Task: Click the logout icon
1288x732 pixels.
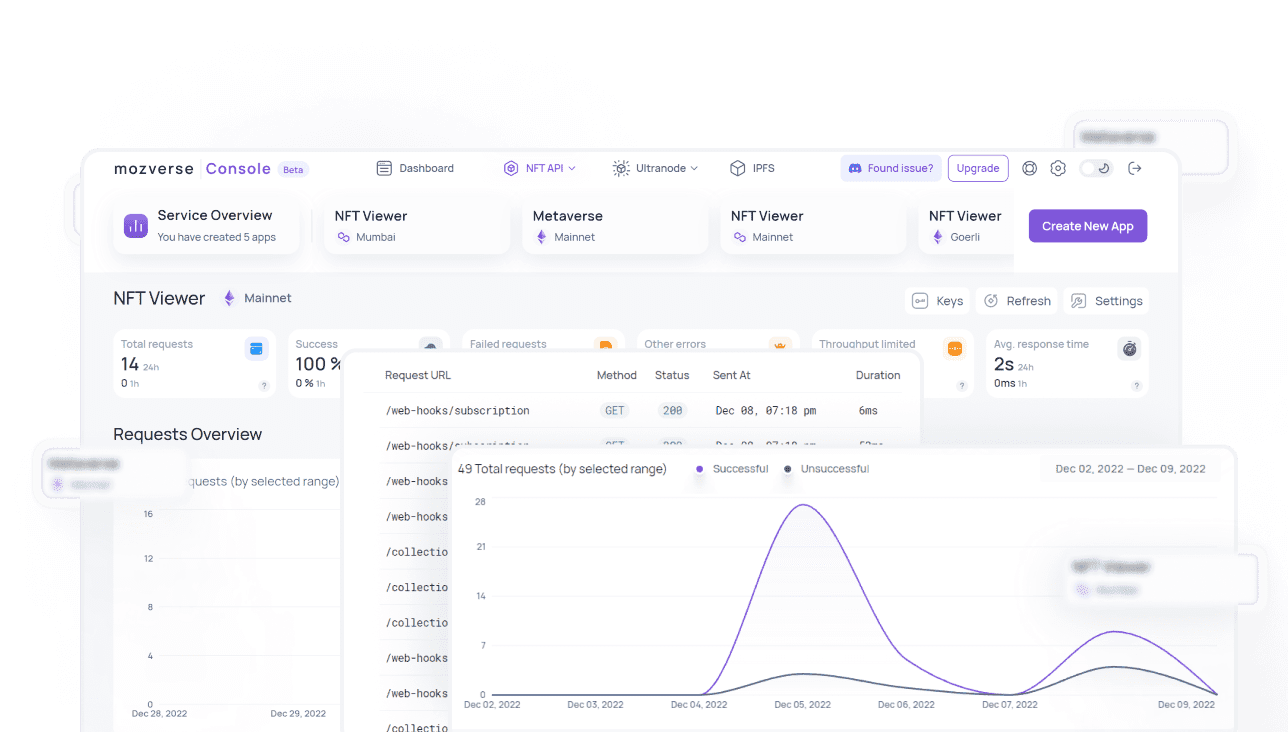Action: (x=1134, y=168)
